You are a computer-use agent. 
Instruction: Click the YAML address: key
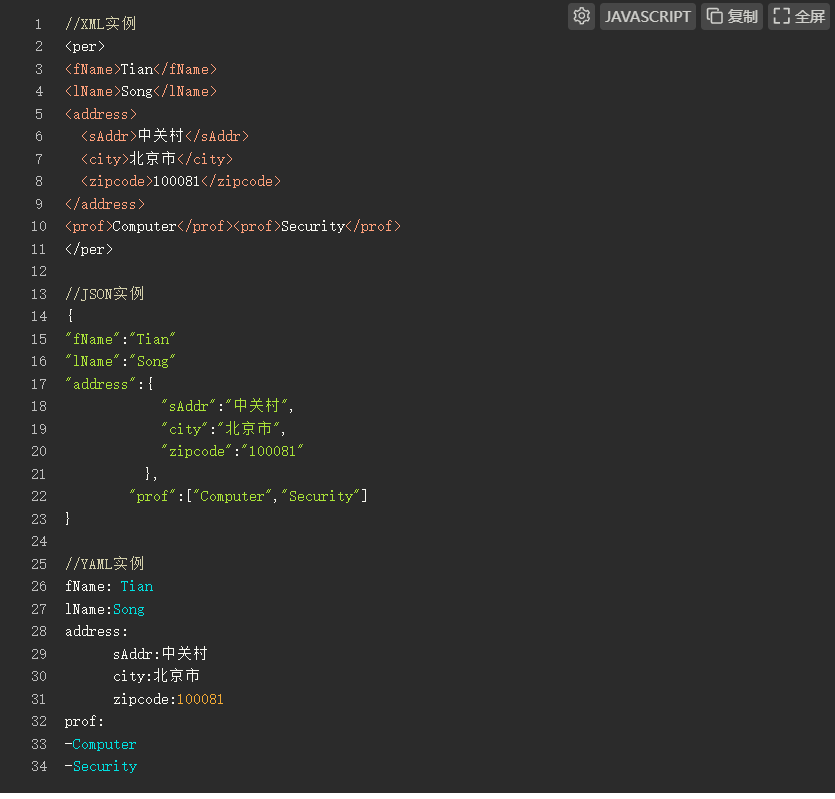tap(96, 632)
